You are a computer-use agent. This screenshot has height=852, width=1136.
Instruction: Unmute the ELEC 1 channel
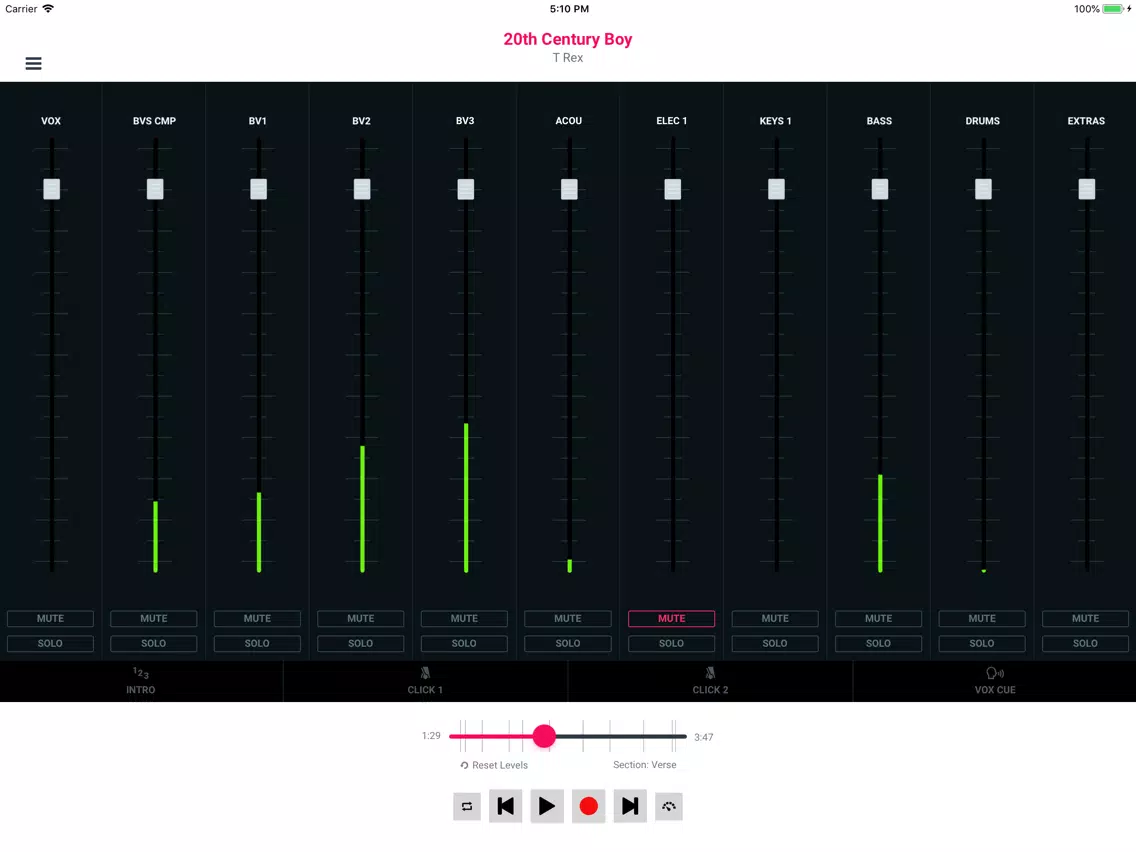click(x=672, y=619)
